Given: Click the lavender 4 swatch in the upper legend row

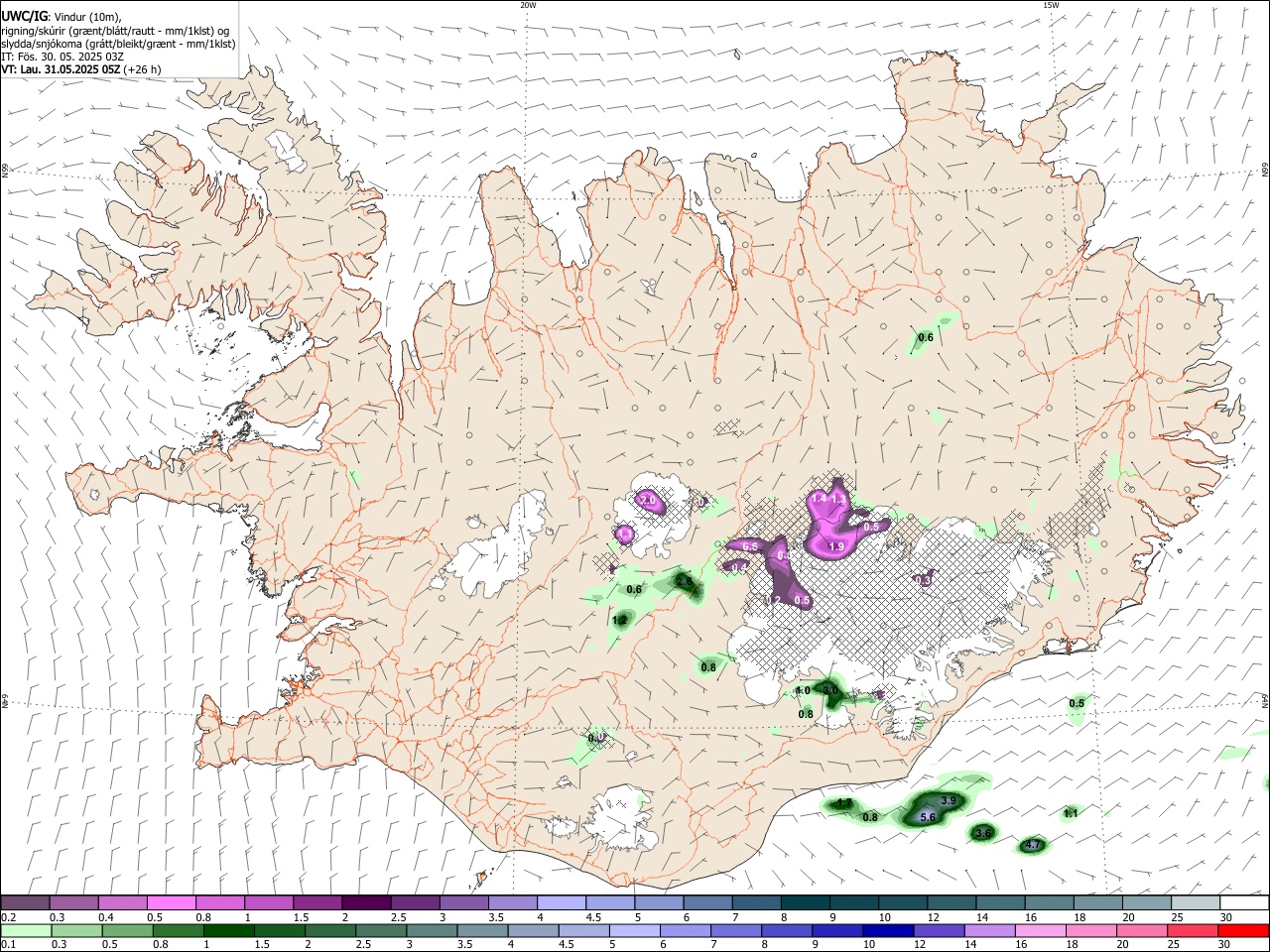Looking at the screenshot, I should point(561,903).
